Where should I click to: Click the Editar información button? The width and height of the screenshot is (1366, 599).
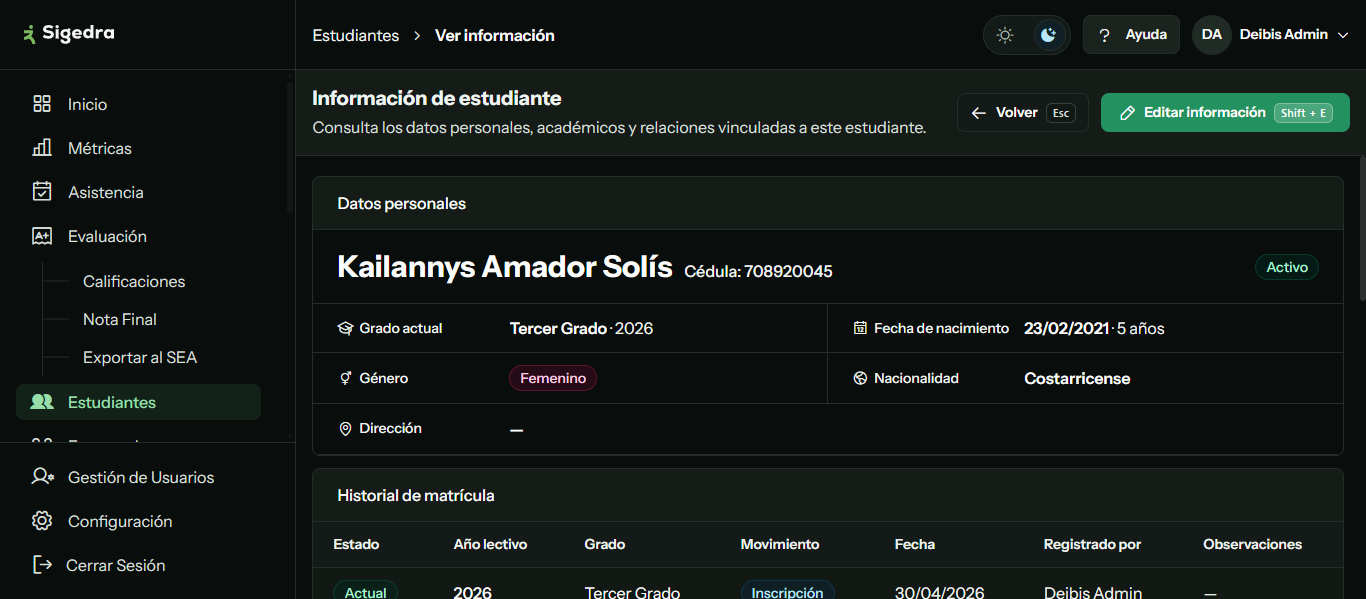pyautogui.click(x=1225, y=113)
